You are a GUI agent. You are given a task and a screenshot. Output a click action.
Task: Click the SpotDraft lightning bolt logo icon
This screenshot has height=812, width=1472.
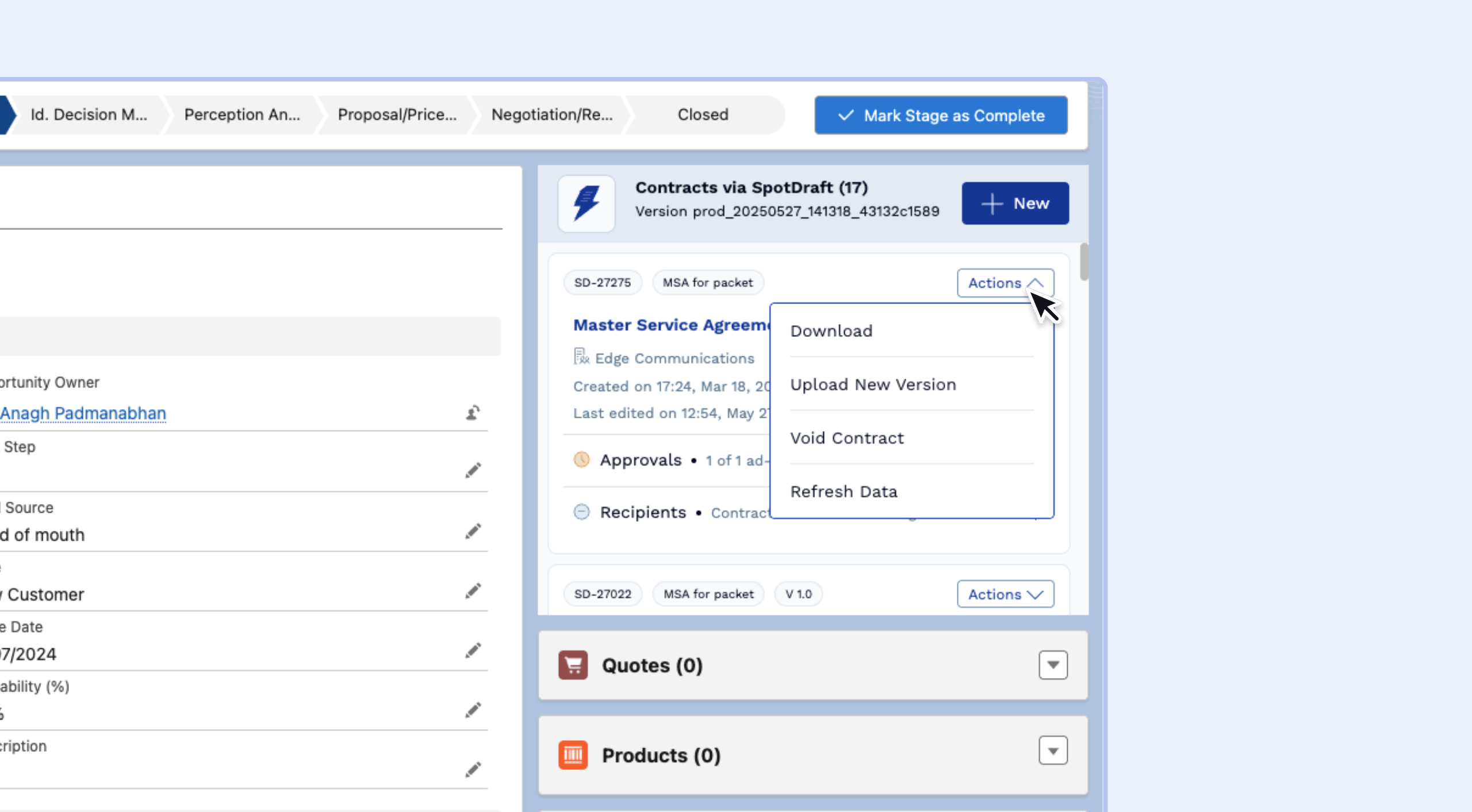click(586, 203)
